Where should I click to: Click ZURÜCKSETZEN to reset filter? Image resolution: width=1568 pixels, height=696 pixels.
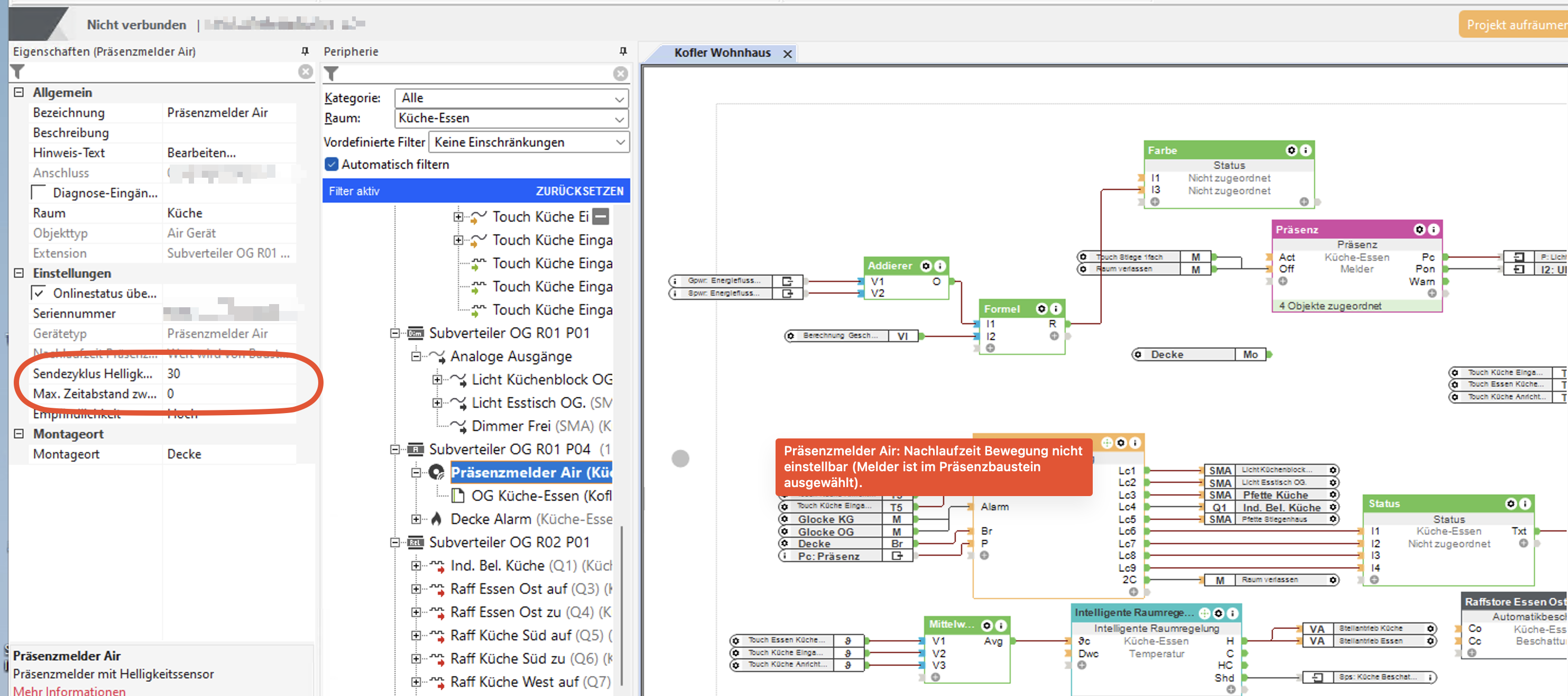pos(579,191)
